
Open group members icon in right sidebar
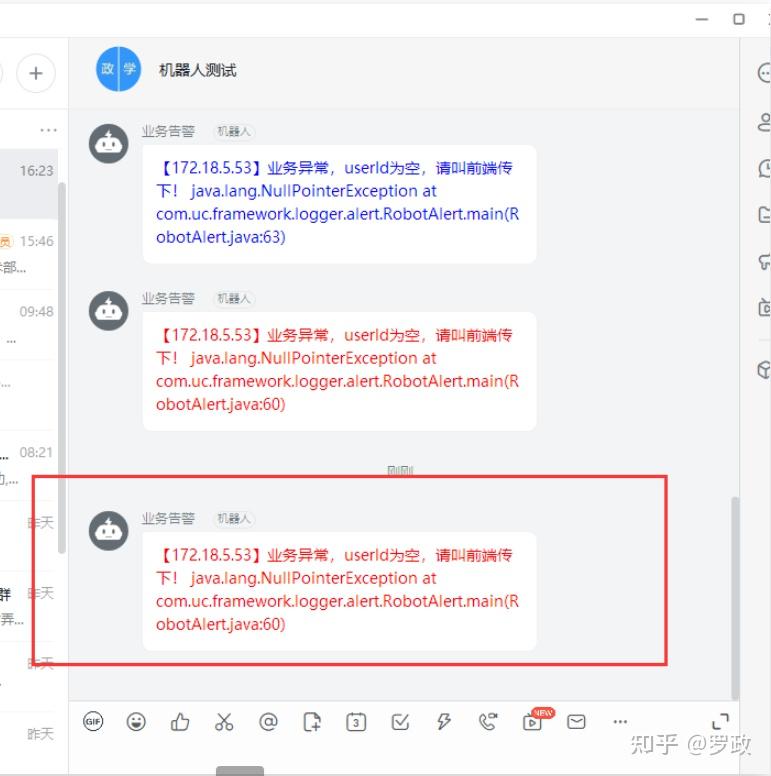[764, 122]
